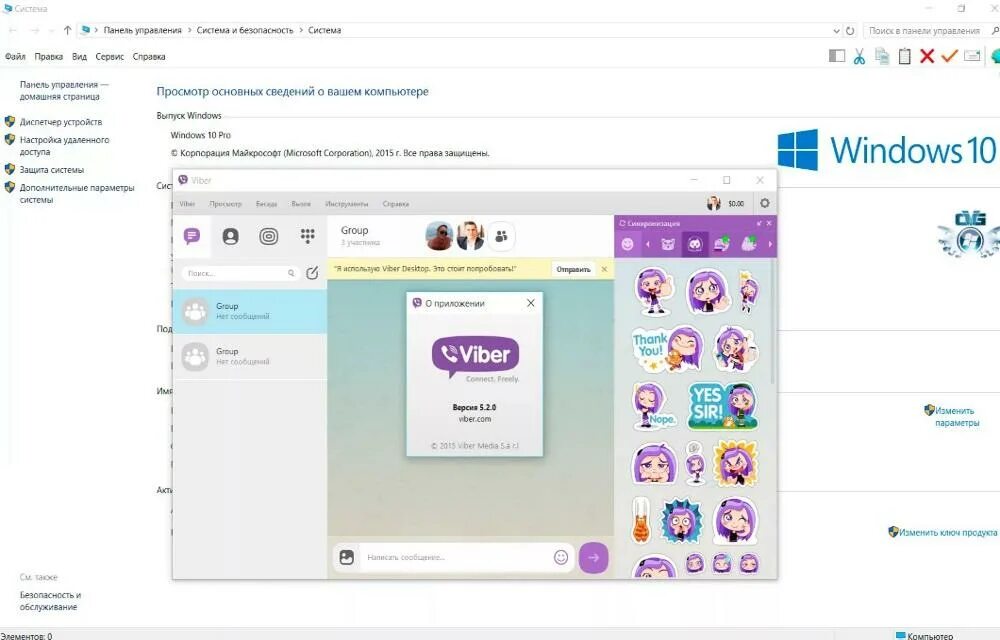Click viber.com link in About dialog

474,419
